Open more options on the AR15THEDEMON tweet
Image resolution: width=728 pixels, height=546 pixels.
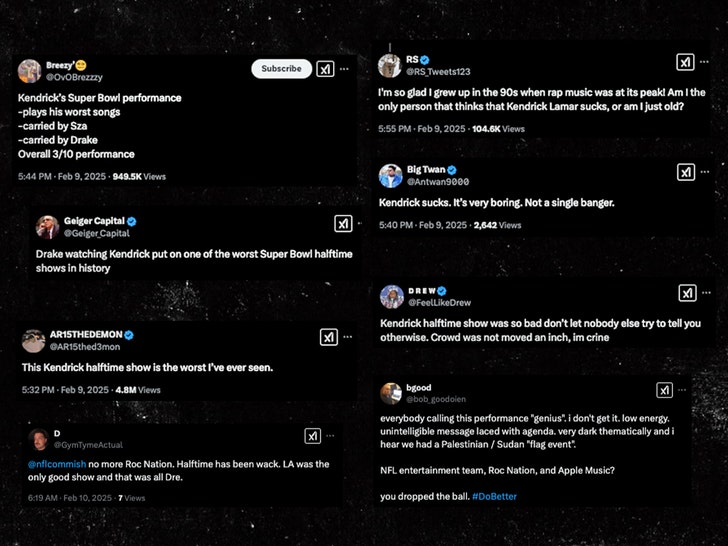click(349, 337)
